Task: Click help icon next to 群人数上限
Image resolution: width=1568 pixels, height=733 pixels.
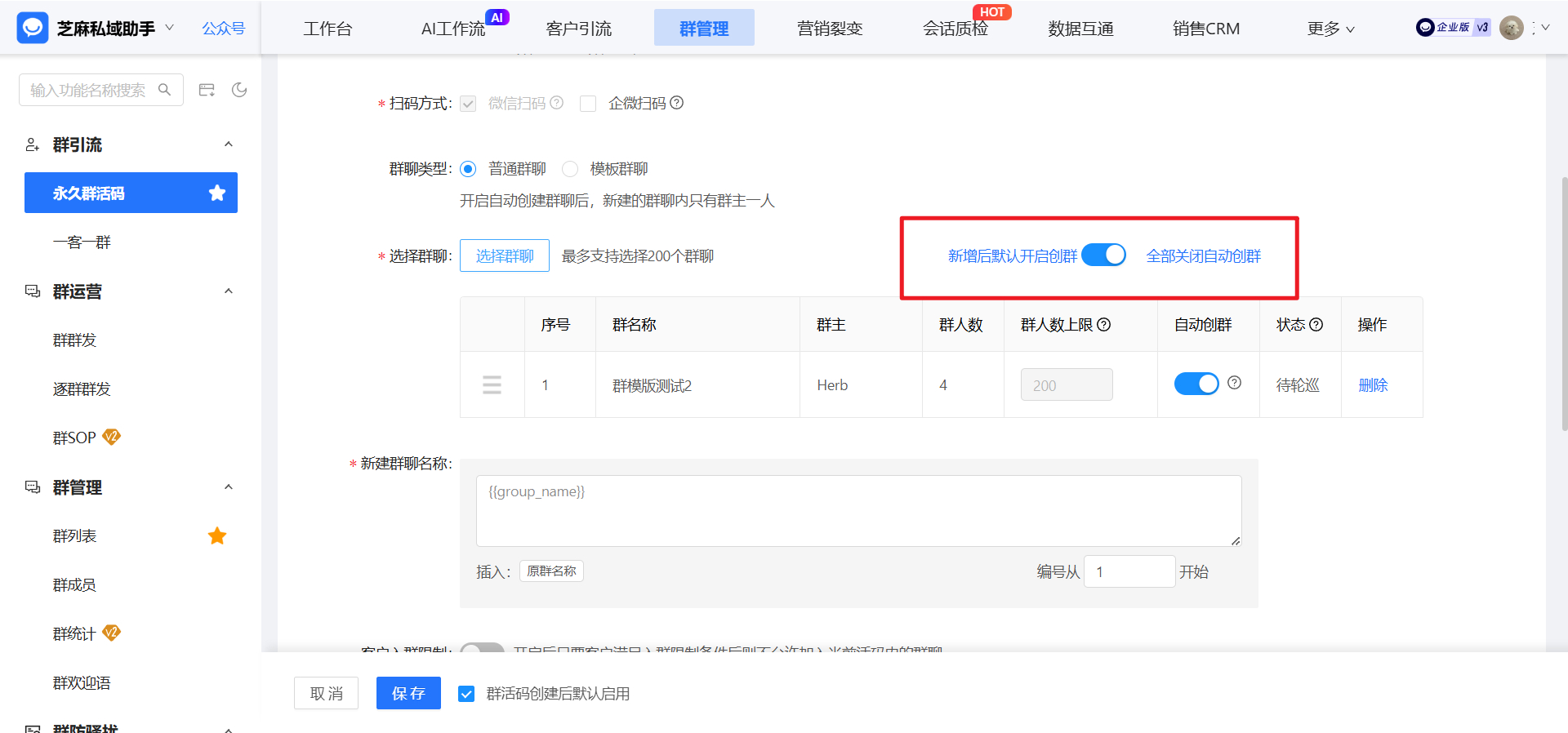Action: (1104, 325)
